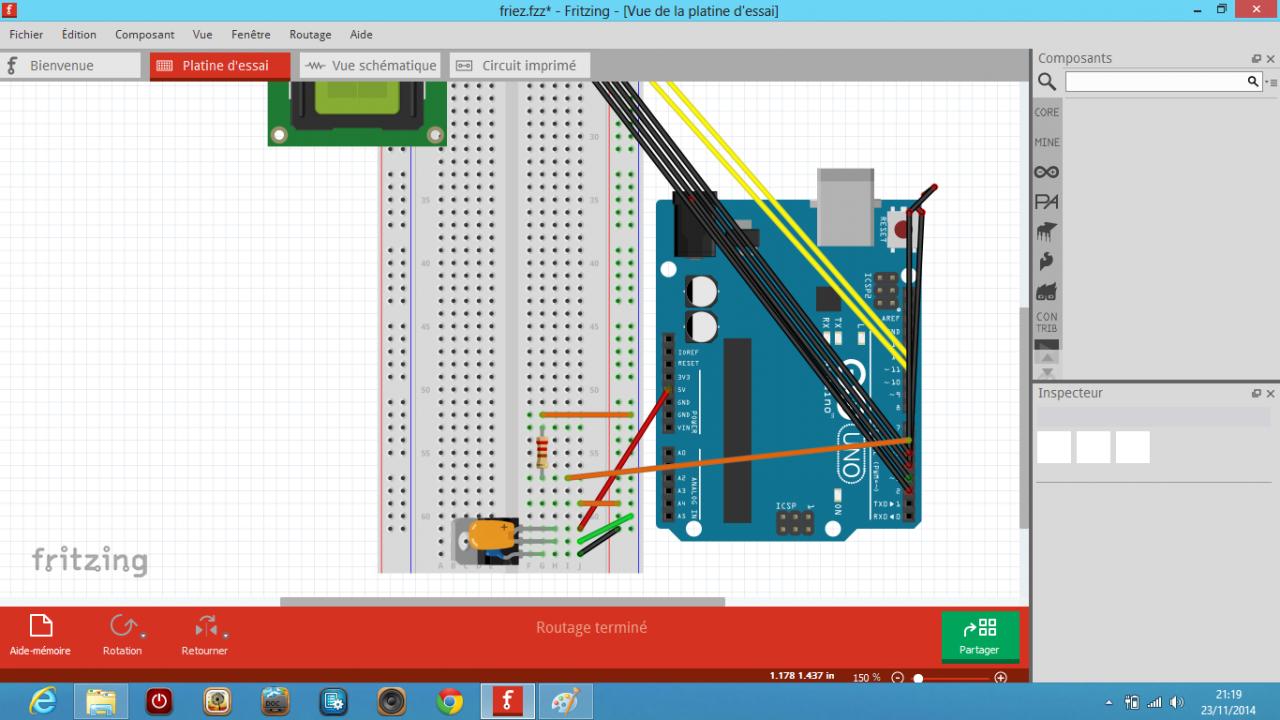Click the red power app taskbar icon
Image resolution: width=1280 pixels, height=720 pixels.
click(159, 702)
